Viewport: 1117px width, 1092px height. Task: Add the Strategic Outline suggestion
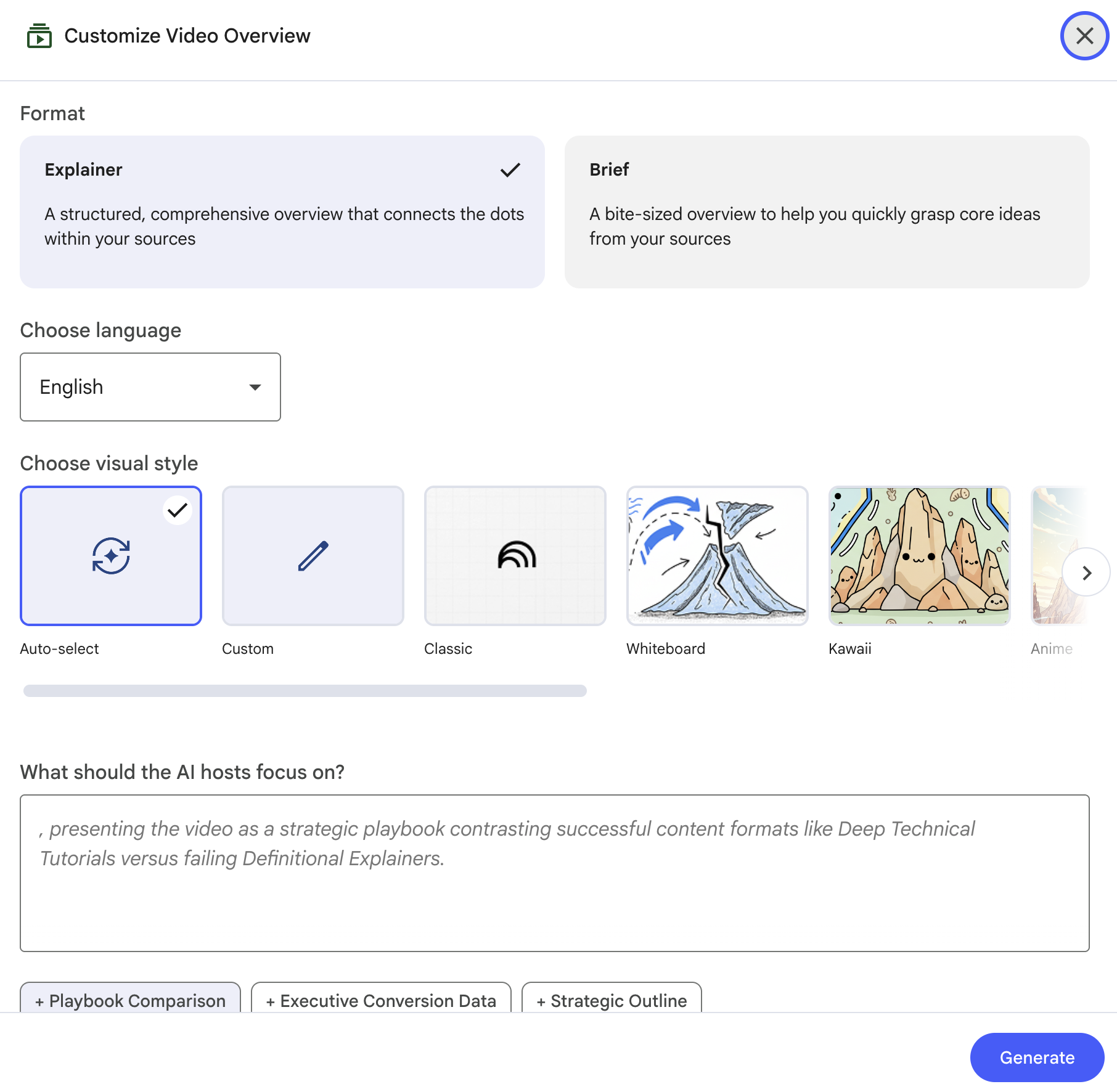pos(611,1001)
